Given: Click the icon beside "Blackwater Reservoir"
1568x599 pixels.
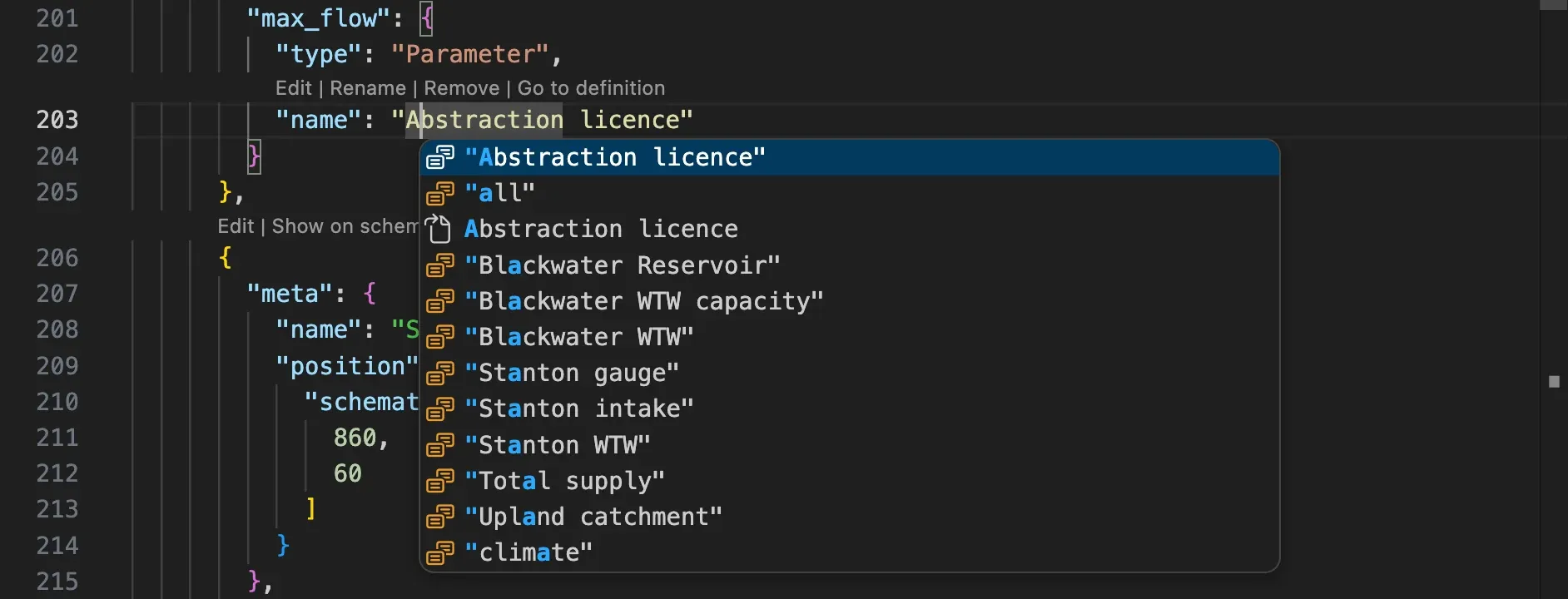Looking at the screenshot, I should click(440, 265).
